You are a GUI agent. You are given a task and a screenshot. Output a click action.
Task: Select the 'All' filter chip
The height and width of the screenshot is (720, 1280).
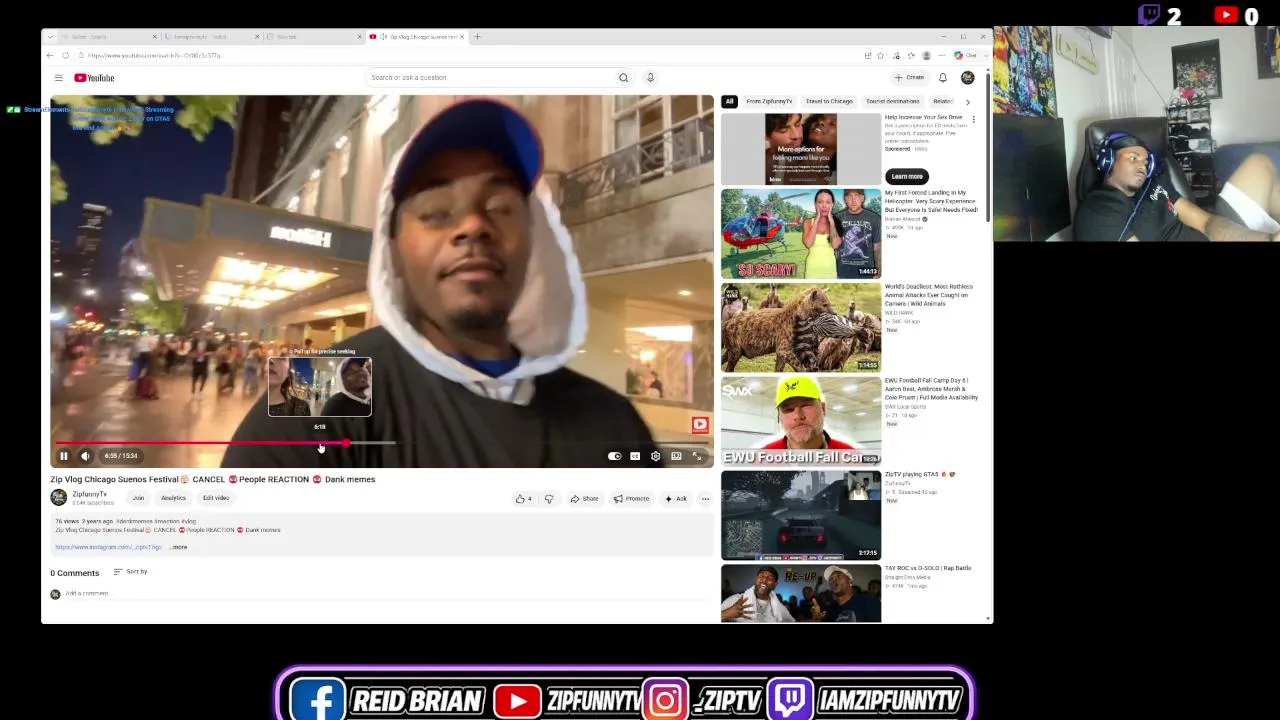pyautogui.click(x=729, y=101)
